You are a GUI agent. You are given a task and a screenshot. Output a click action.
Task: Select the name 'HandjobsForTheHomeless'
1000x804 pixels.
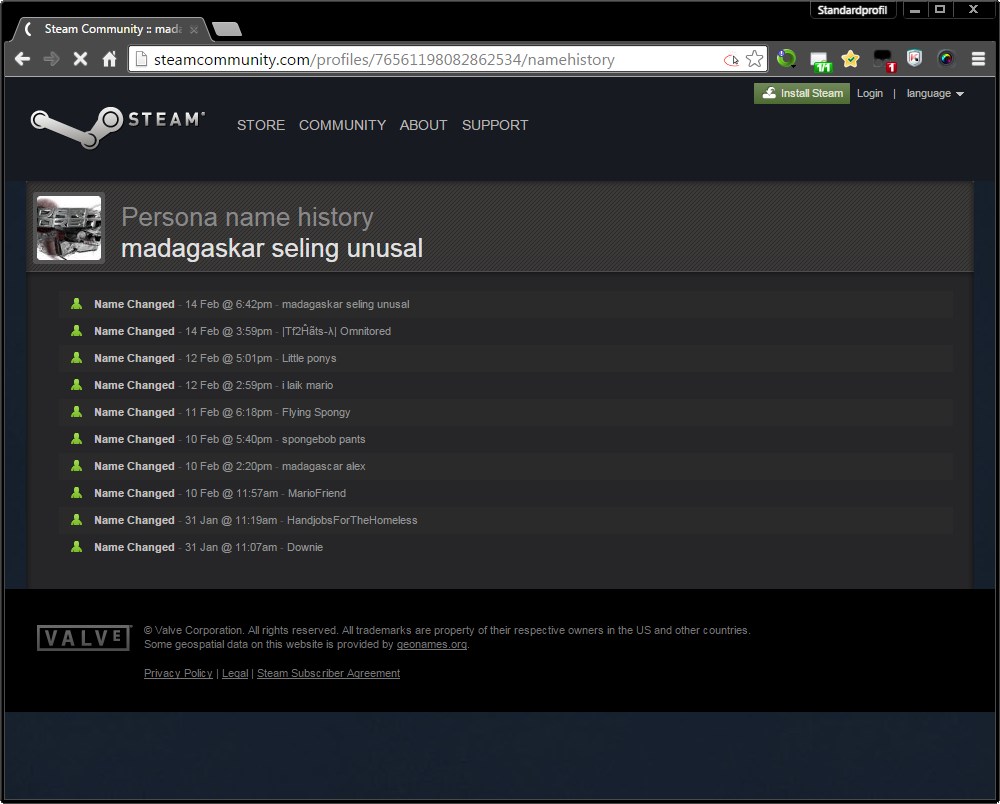pyautogui.click(x=352, y=520)
